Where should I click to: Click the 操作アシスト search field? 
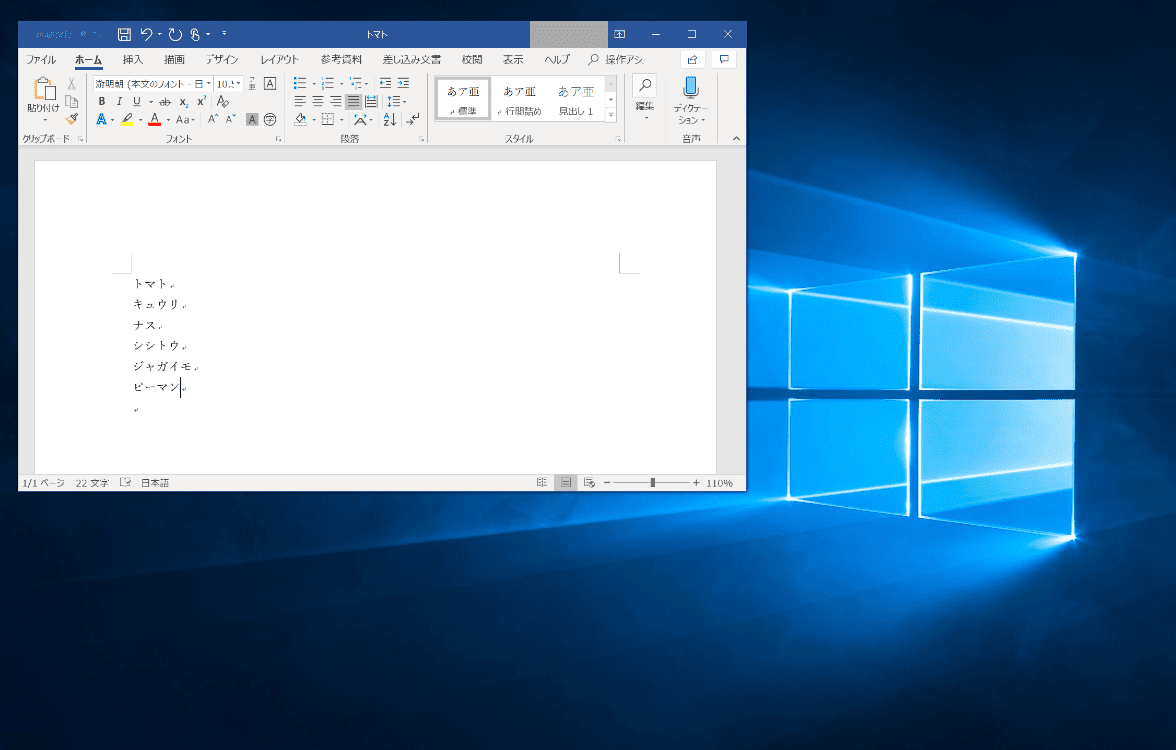coord(616,60)
